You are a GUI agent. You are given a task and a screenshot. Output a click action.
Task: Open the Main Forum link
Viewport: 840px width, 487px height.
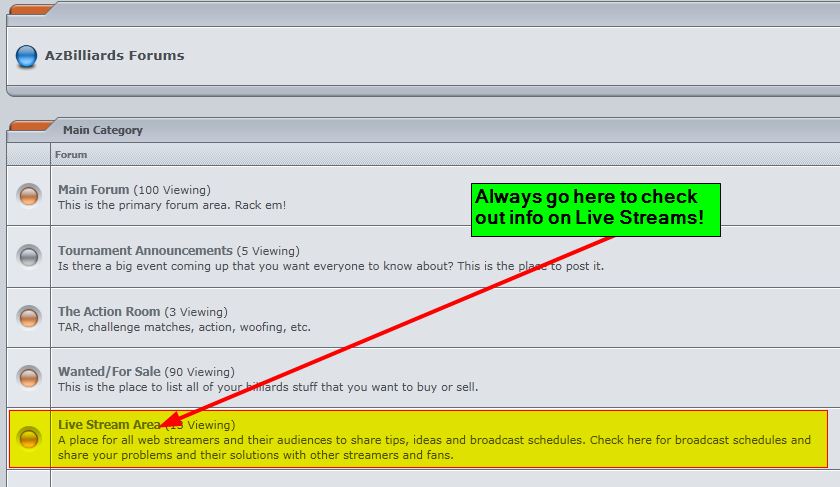[94, 189]
